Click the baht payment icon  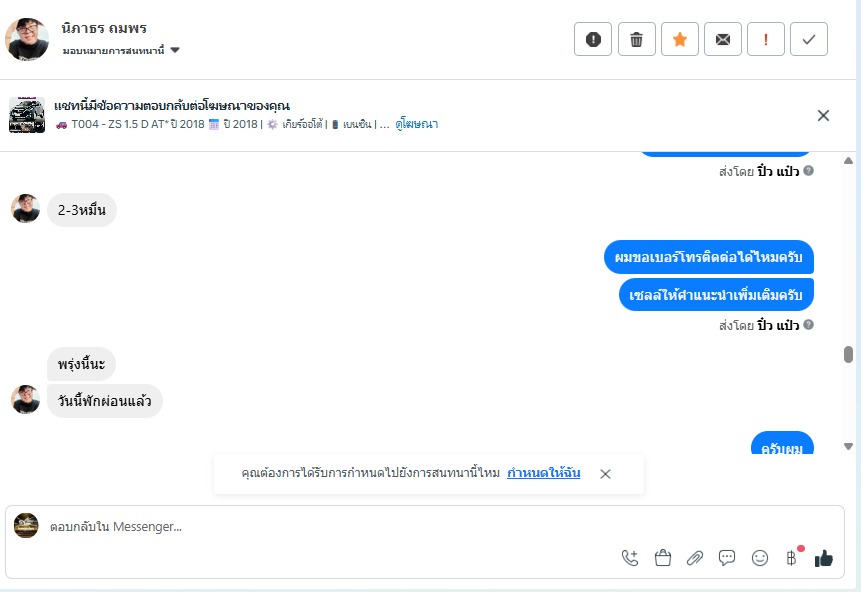pos(791,558)
